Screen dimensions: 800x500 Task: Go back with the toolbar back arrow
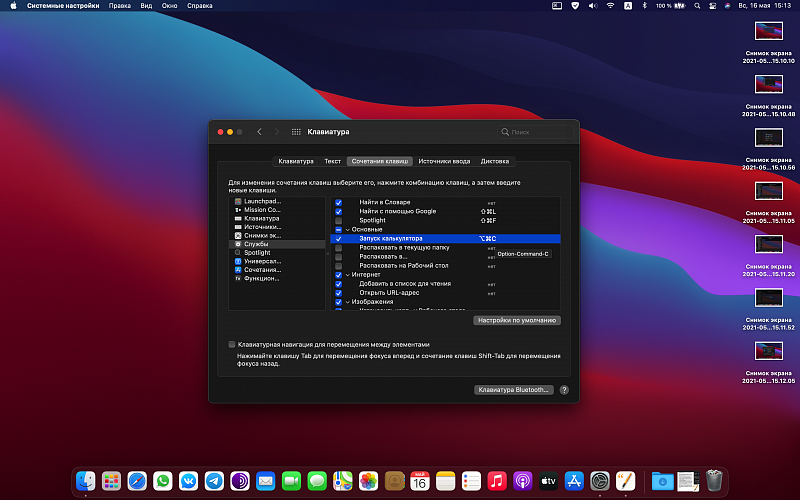pos(260,132)
